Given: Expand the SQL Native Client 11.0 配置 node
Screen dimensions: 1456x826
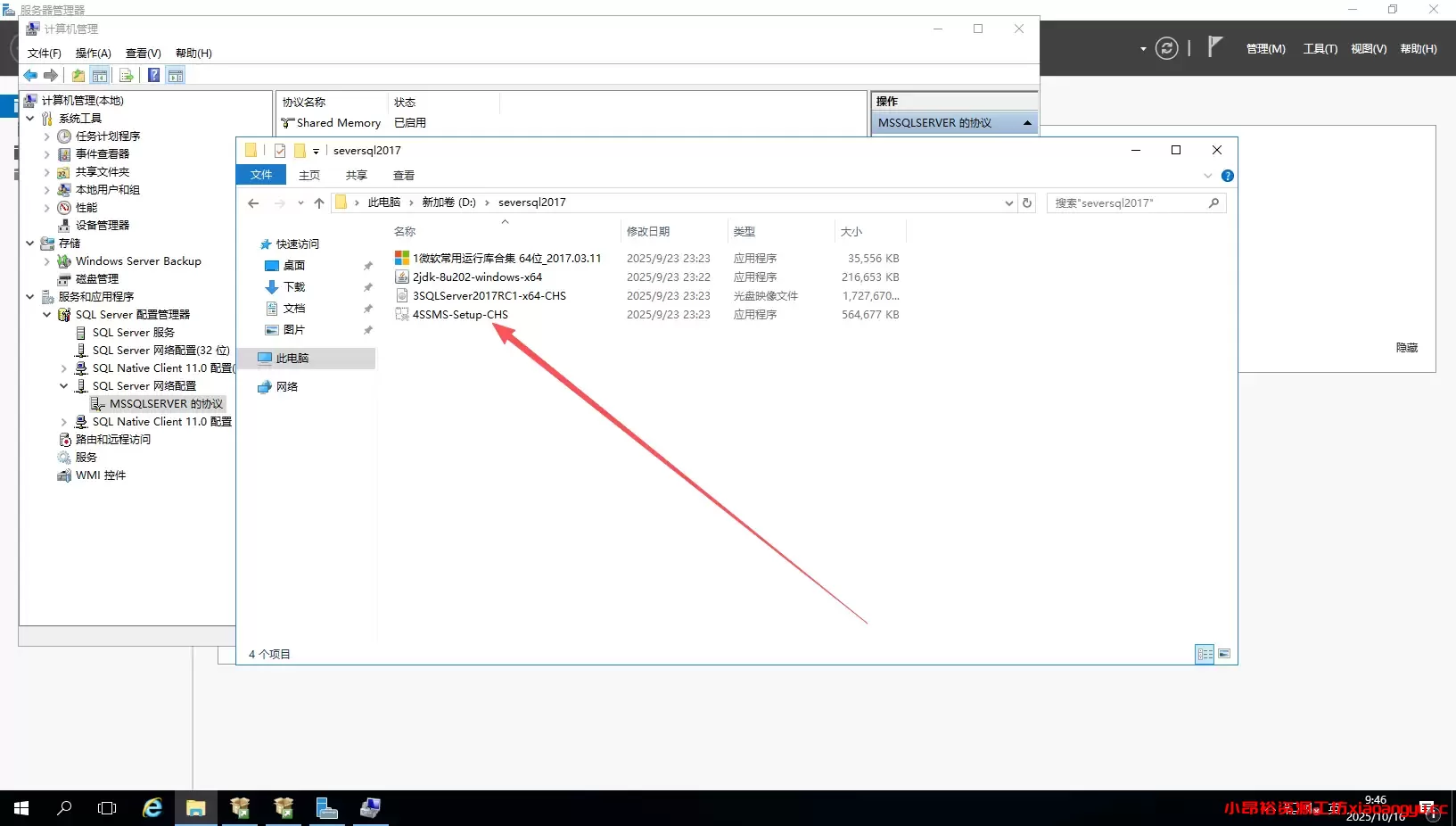Looking at the screenshot, I should tap(62, 422).
